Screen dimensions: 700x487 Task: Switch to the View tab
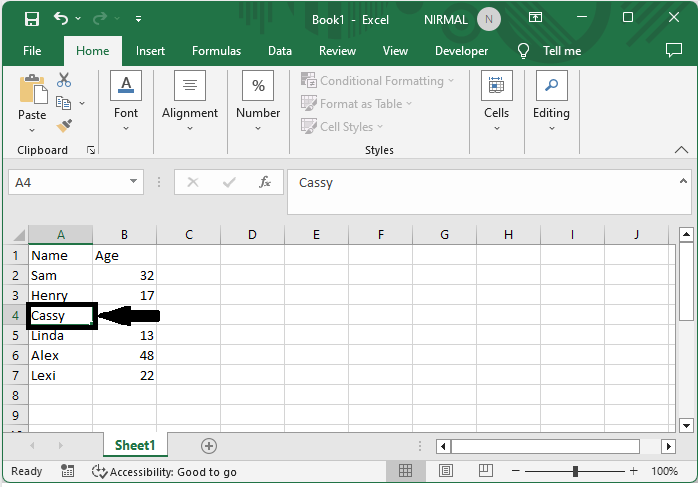click(395, 51)
